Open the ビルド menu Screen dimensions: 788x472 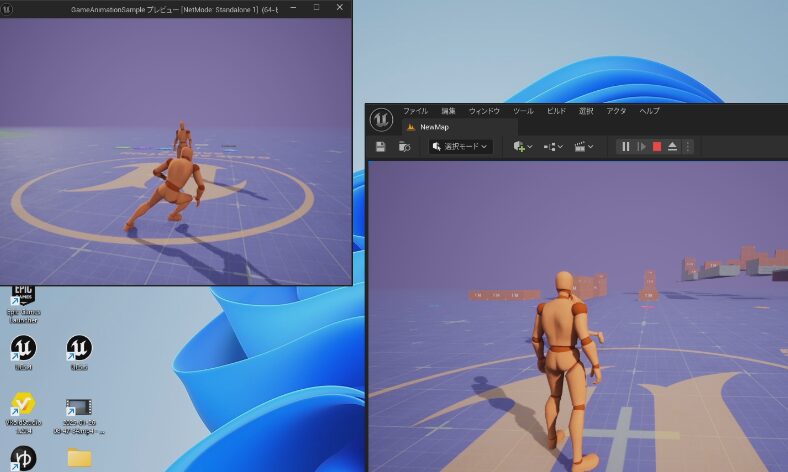pos(556,111)
